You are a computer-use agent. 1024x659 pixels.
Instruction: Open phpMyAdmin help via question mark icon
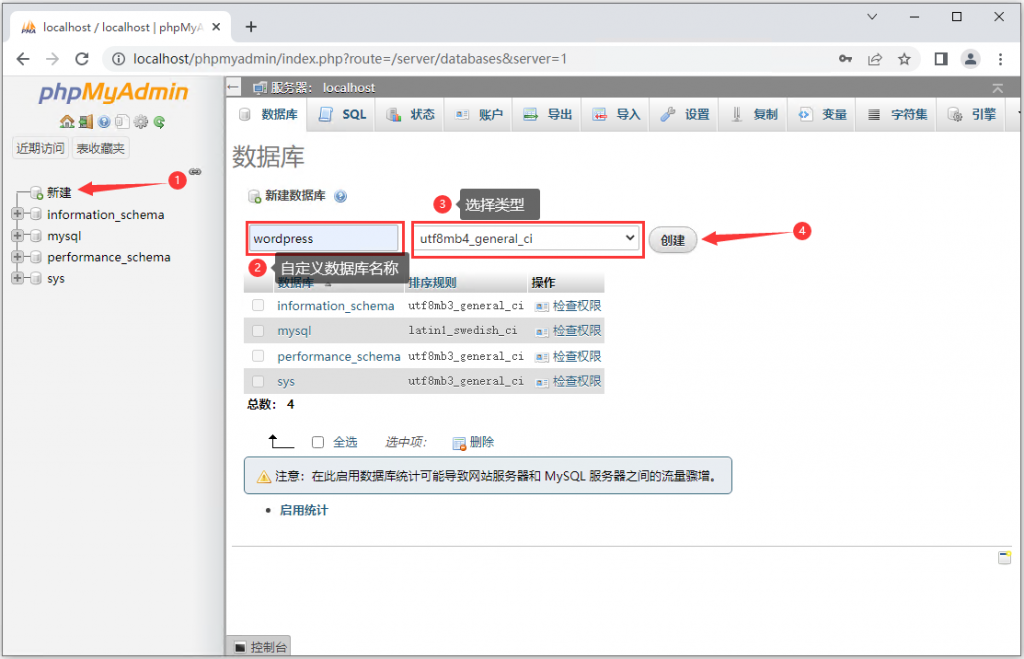tap(105, 122)
